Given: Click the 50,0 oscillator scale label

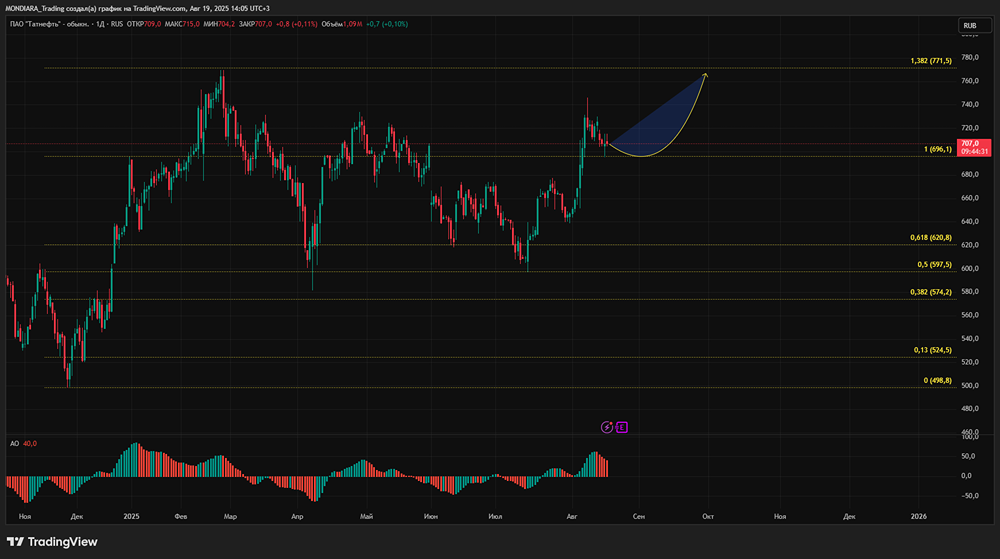Looking at the screenshot, I should 967,456.
